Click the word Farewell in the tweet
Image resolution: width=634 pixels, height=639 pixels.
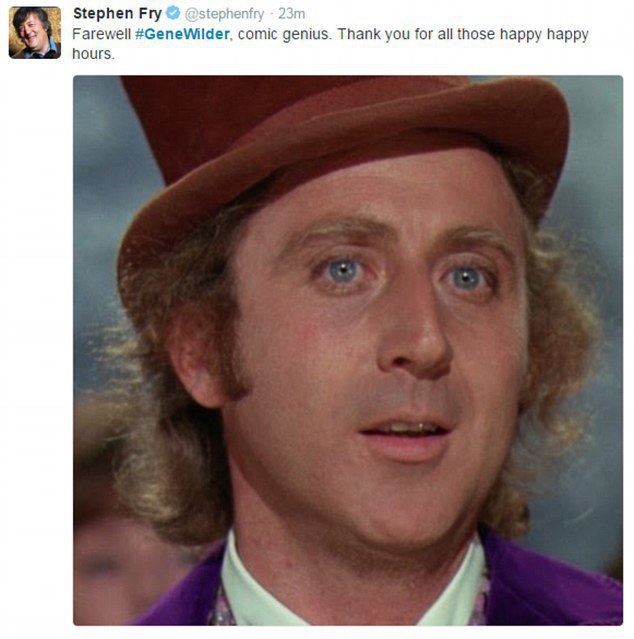click(x=101, y=34)
